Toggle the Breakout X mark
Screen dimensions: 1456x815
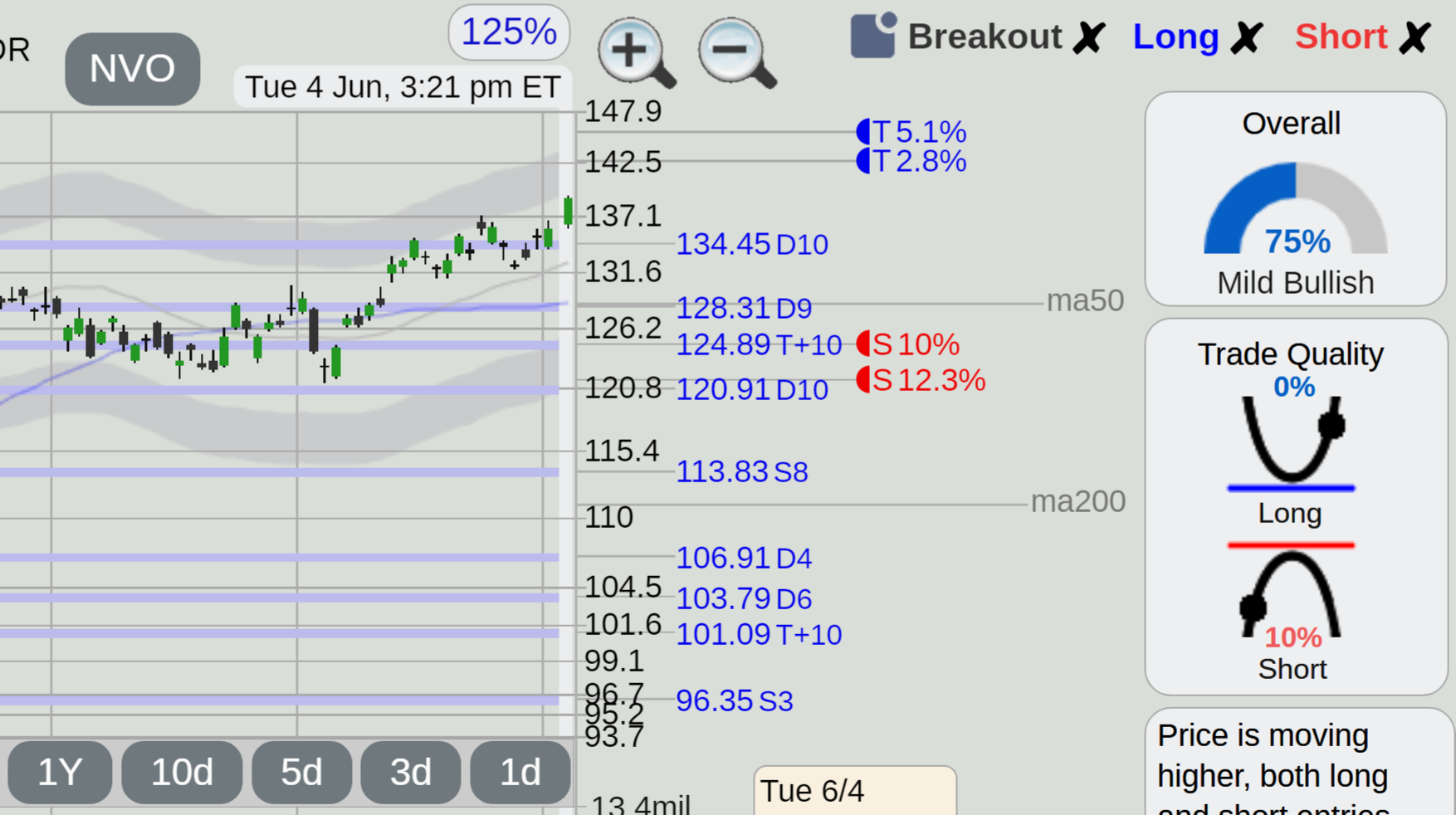tap(1088, 37)
